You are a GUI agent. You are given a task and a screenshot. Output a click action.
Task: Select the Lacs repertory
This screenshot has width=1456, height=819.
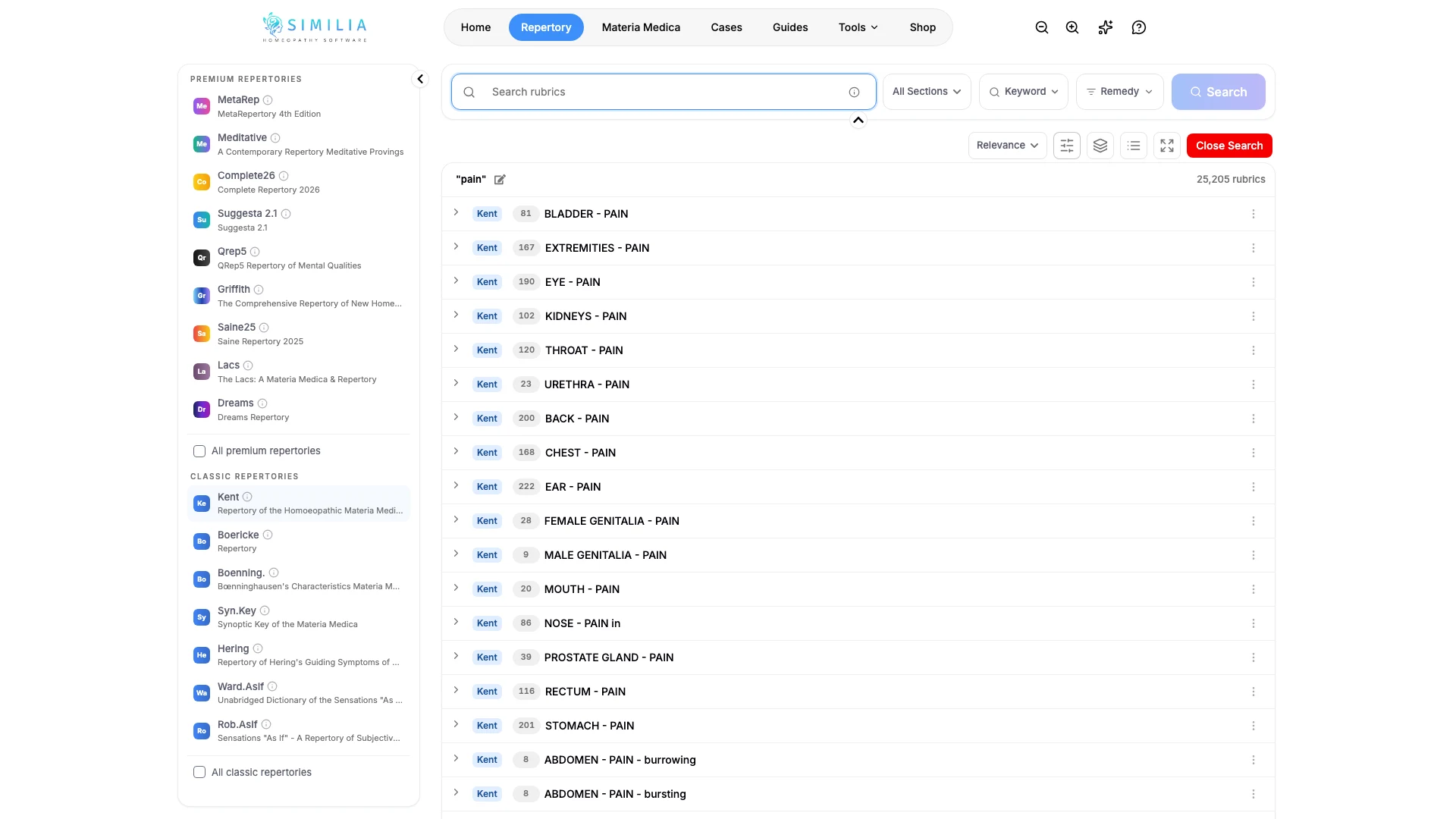coord(299,372)
